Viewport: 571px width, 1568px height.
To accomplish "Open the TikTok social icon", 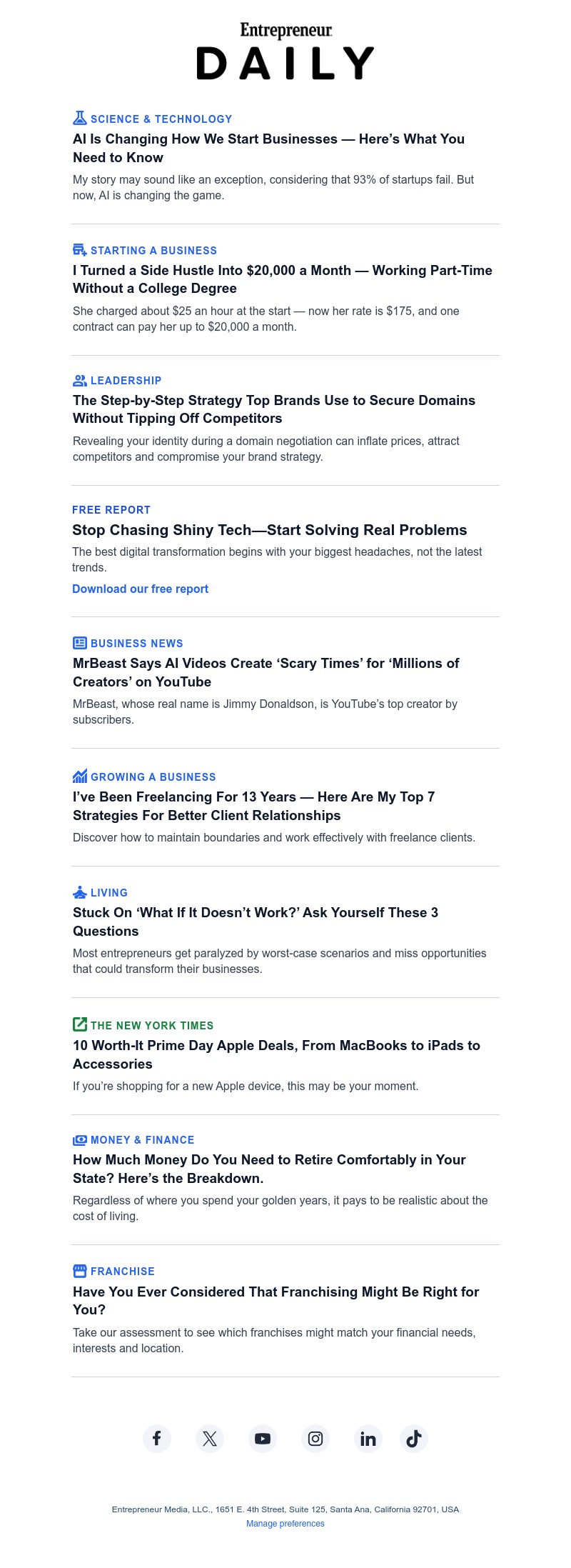I will (414, 1438).
